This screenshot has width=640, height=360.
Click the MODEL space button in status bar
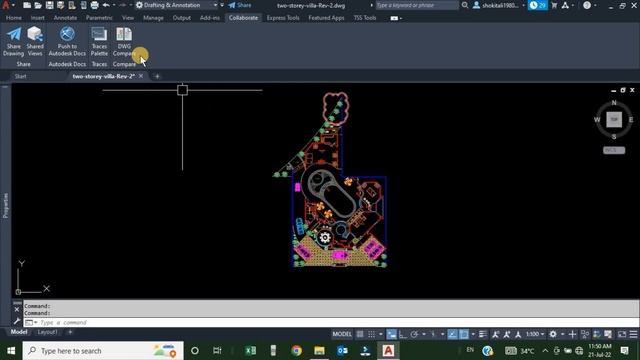[342, 334]
